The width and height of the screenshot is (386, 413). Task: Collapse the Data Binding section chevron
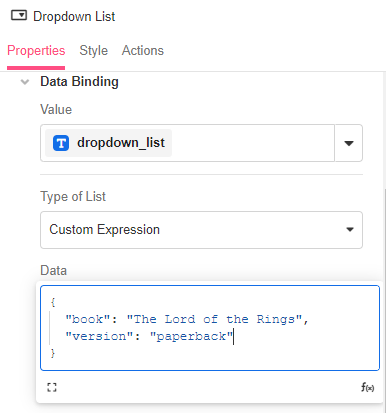[25, 82]
